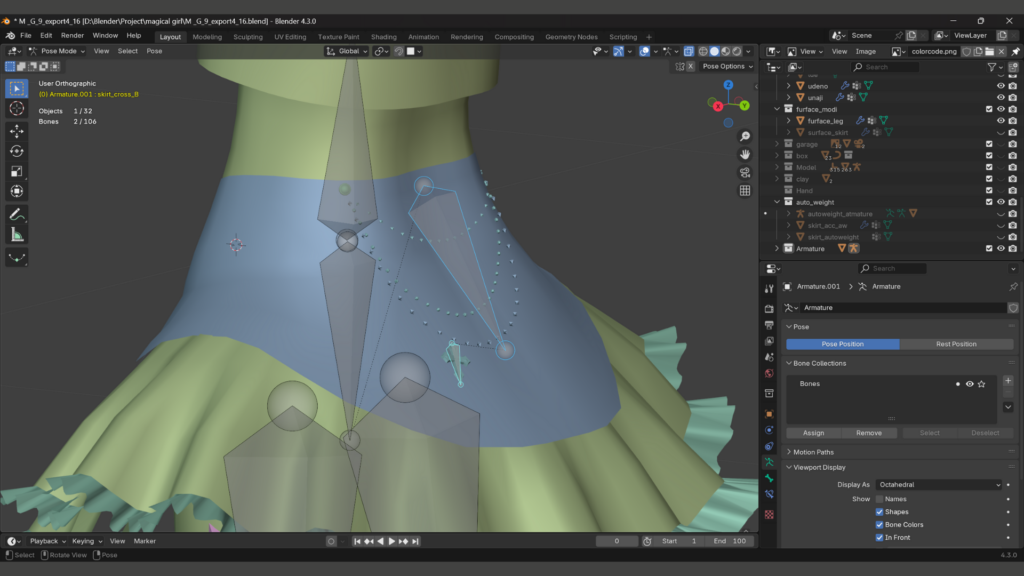Uncheck the Bone Colors checkbox

(880, 525)
